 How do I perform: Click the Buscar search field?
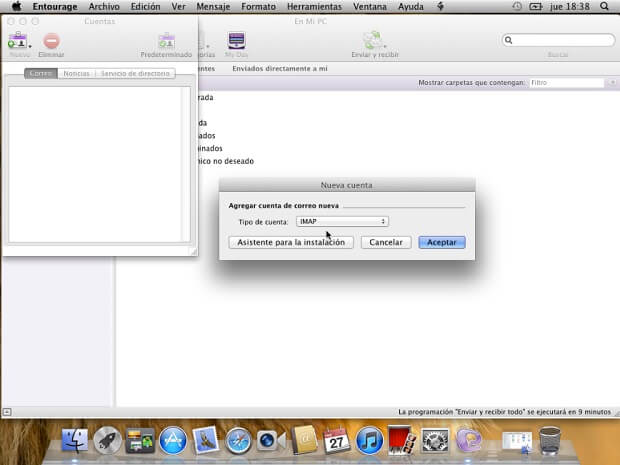coord(558,40)
